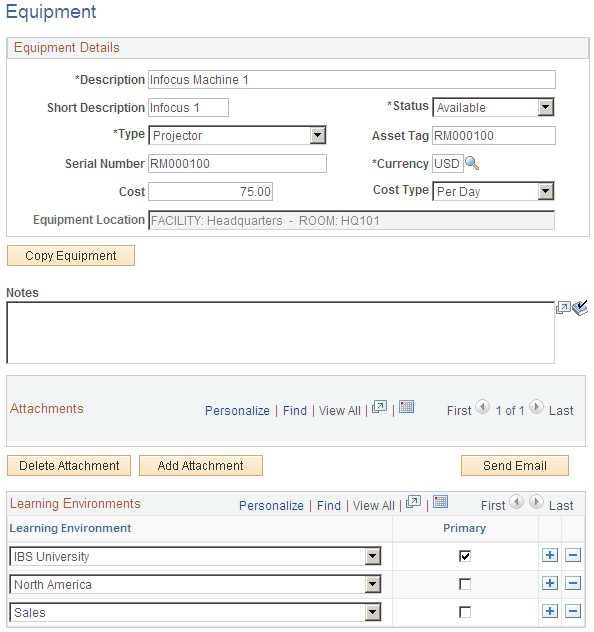Screen dimensions: 594x632
Task: Click Last in Learning Environments navigation
Action: click(561, 505)
